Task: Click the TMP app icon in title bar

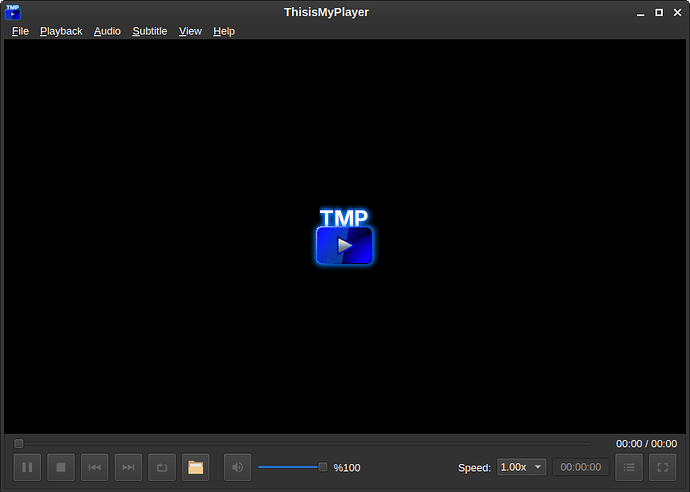Action: pyautogui.click(x=13, y=12)
